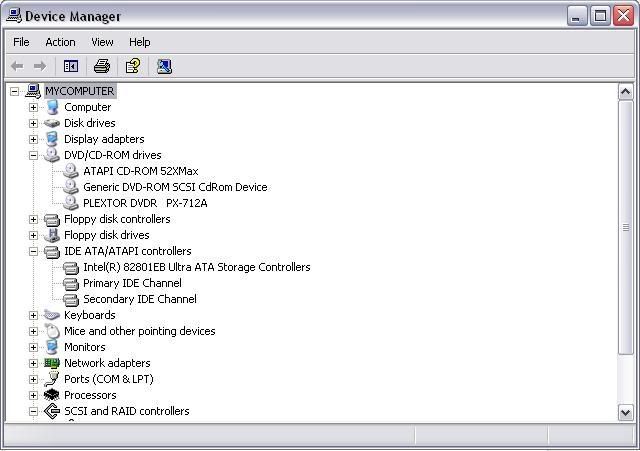This screenshot has height=451, width=640.
Task: Close the Device Manager window
Action: pyautogui.click(x=623, y=16)
